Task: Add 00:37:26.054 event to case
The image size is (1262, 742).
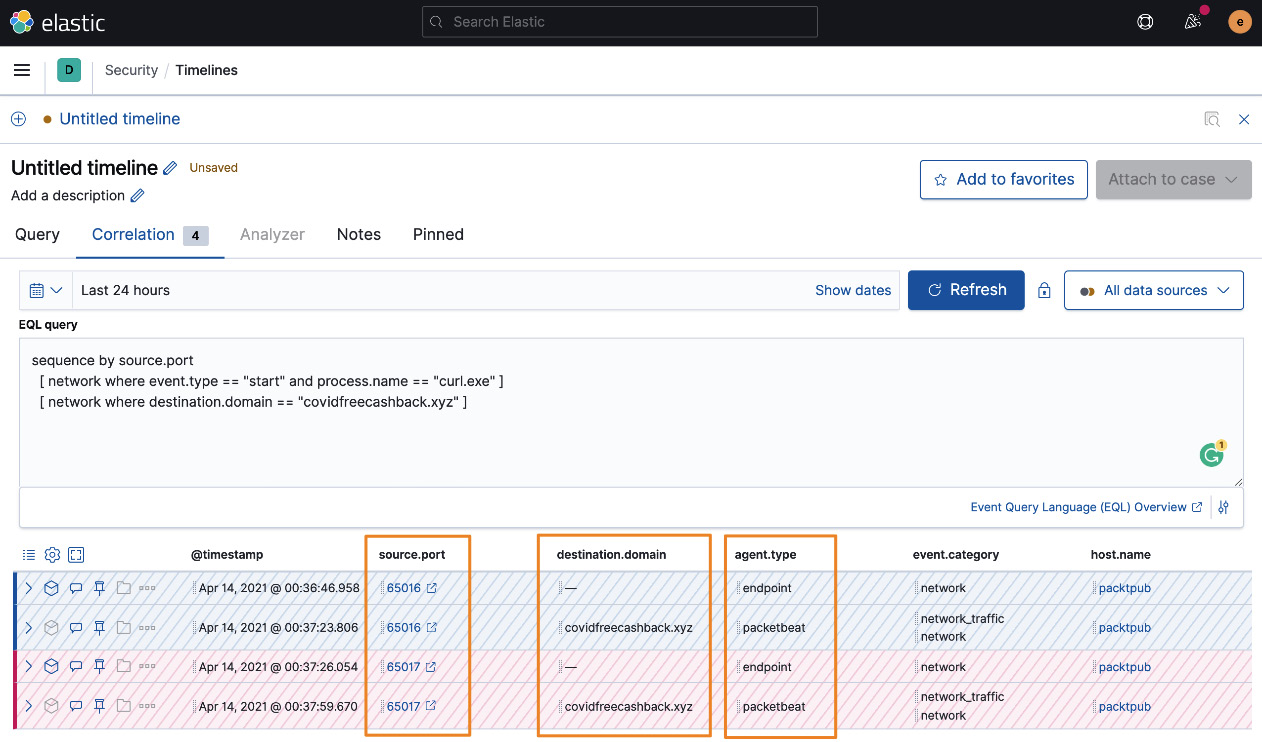Action: 123,666
